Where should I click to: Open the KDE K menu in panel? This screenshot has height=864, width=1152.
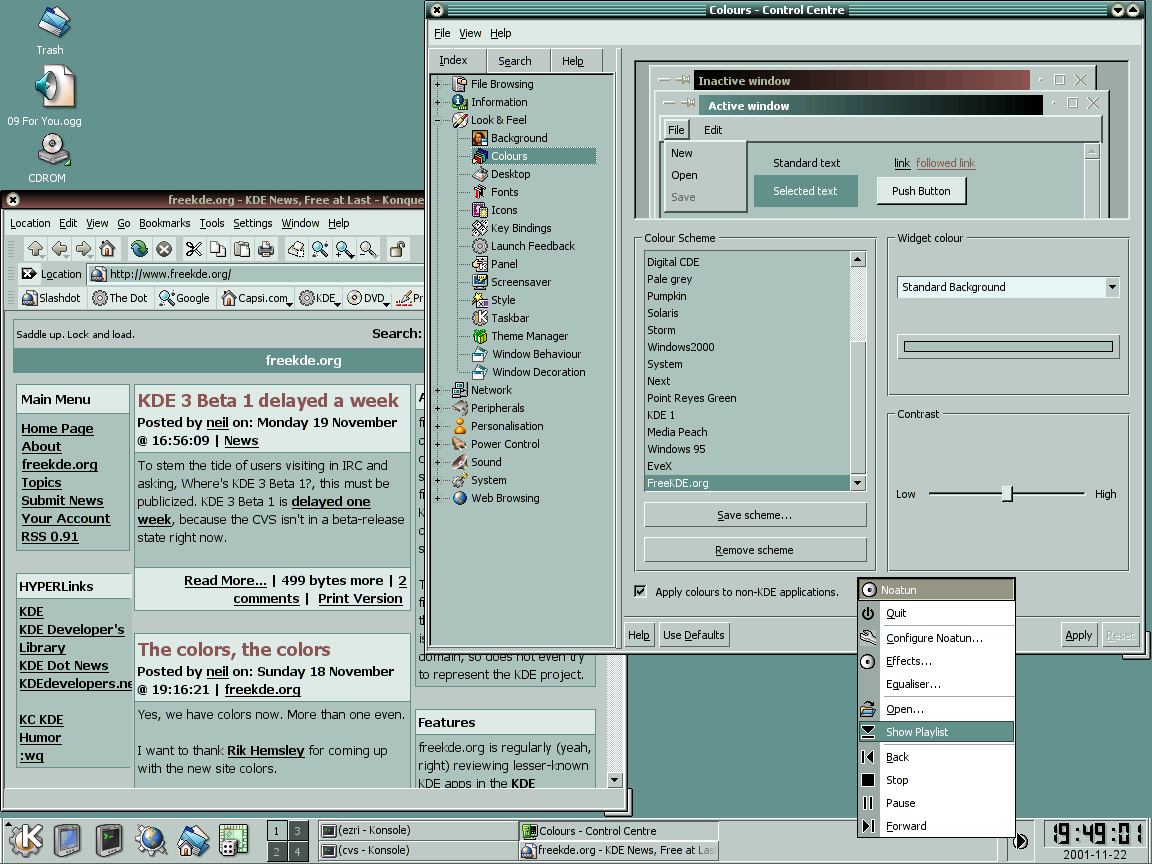pyautogui.click(x=26, y=839)
